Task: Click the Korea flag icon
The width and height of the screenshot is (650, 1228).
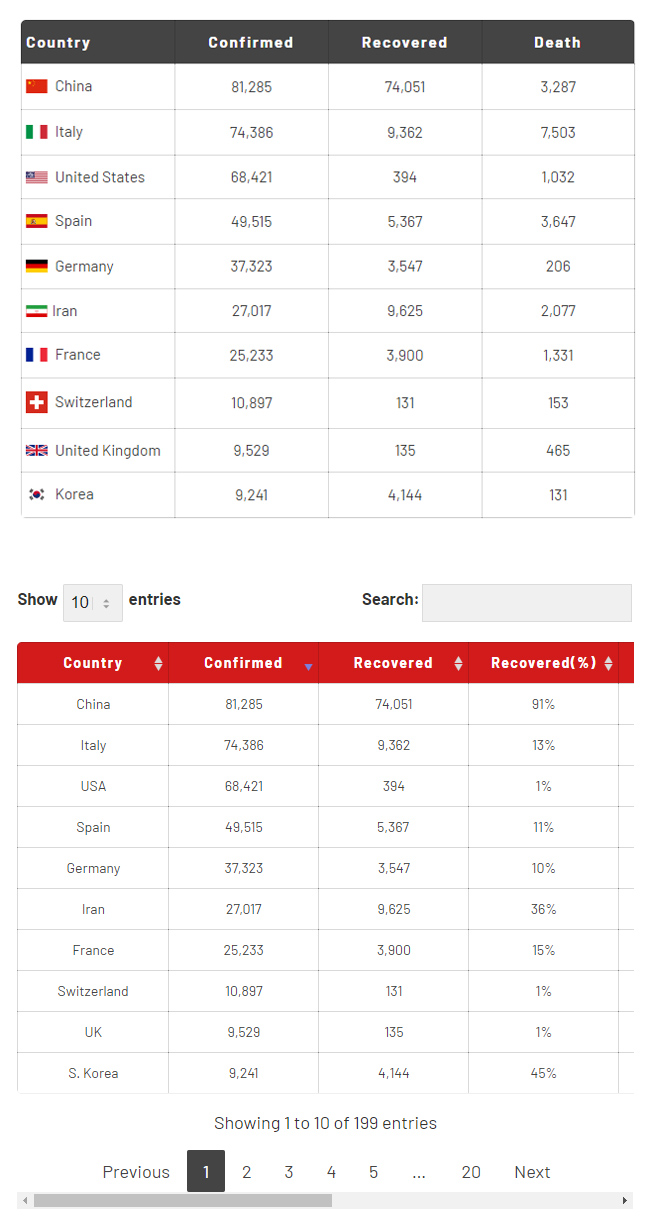Action: coord(37,494)
